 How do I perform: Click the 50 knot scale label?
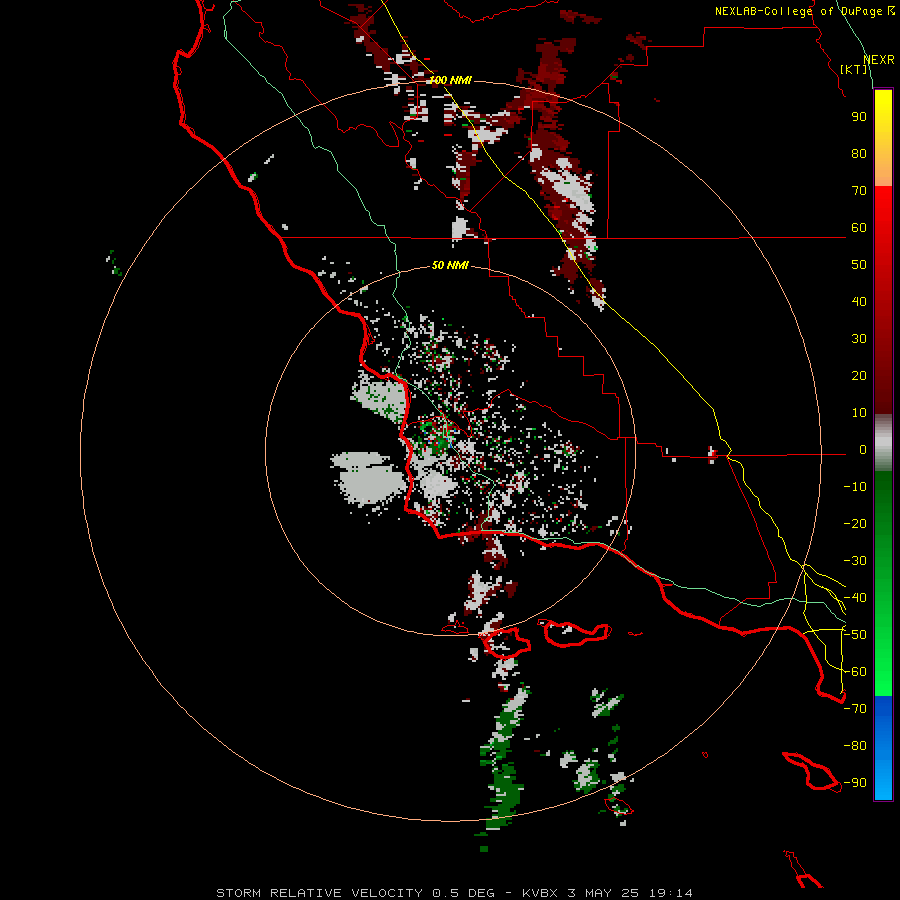point(859,265)
